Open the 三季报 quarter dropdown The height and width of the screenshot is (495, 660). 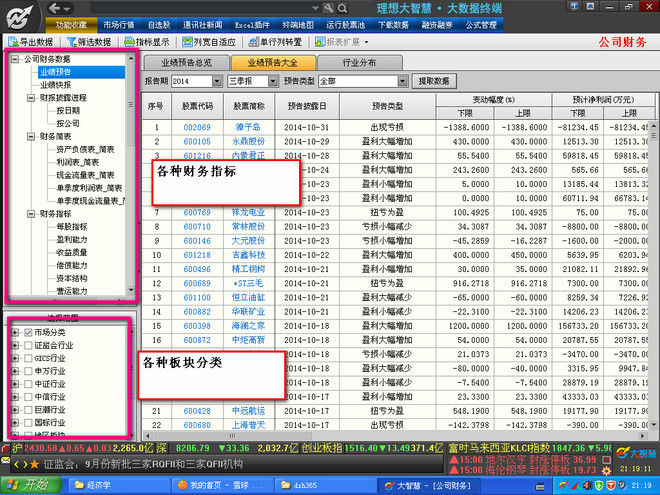[x=273, y=81]
